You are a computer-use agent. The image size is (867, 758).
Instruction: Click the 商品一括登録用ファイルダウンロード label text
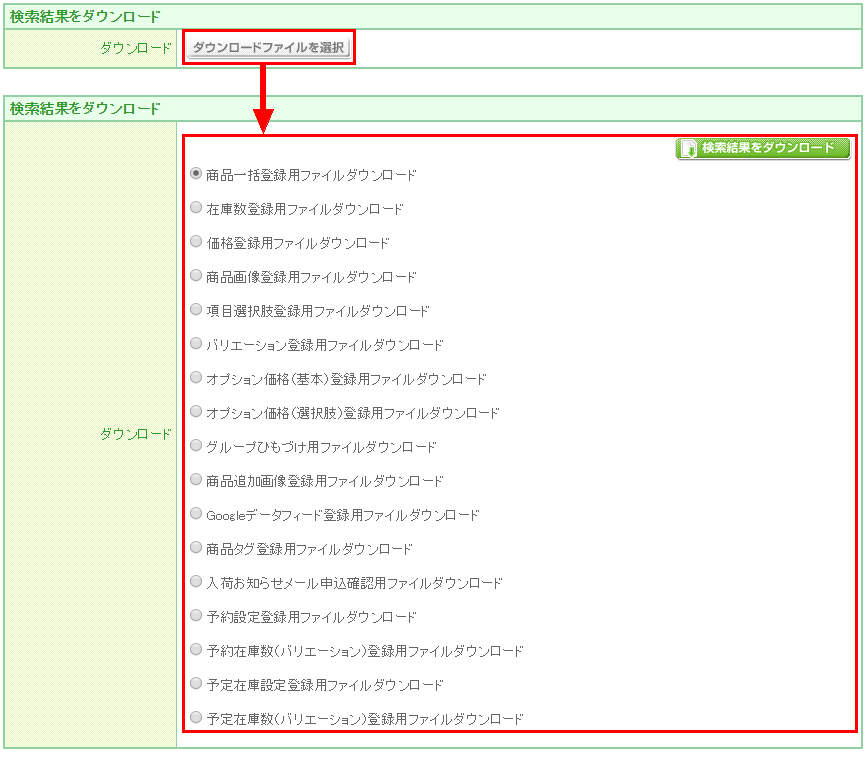tap(311, 175)
